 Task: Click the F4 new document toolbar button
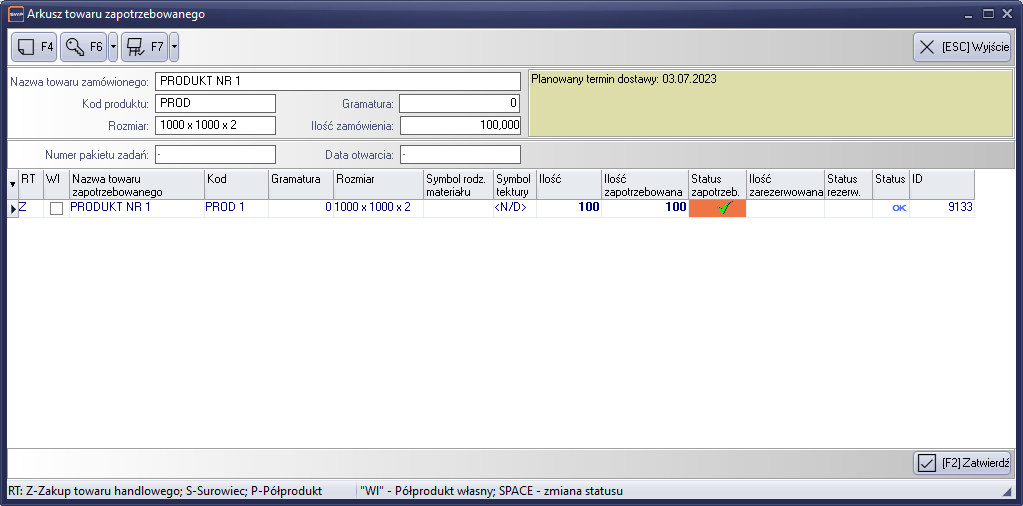coord(35,46)
